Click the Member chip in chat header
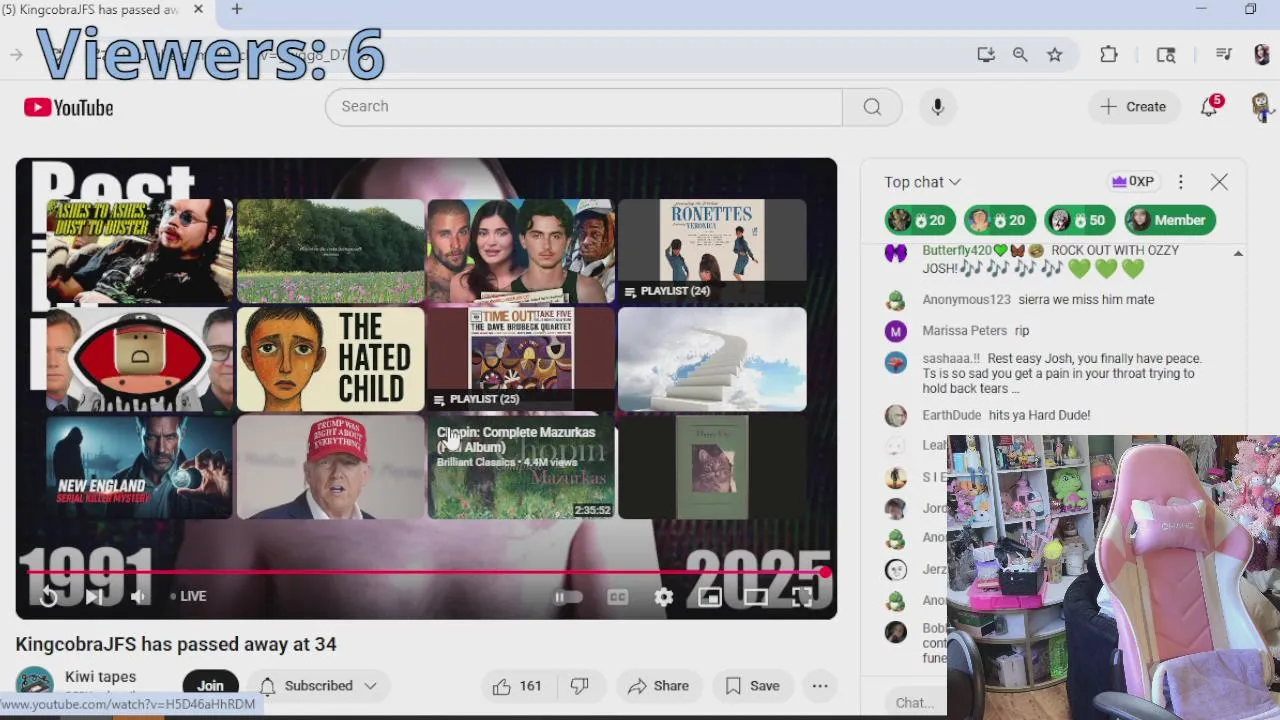 [1170, 220]
